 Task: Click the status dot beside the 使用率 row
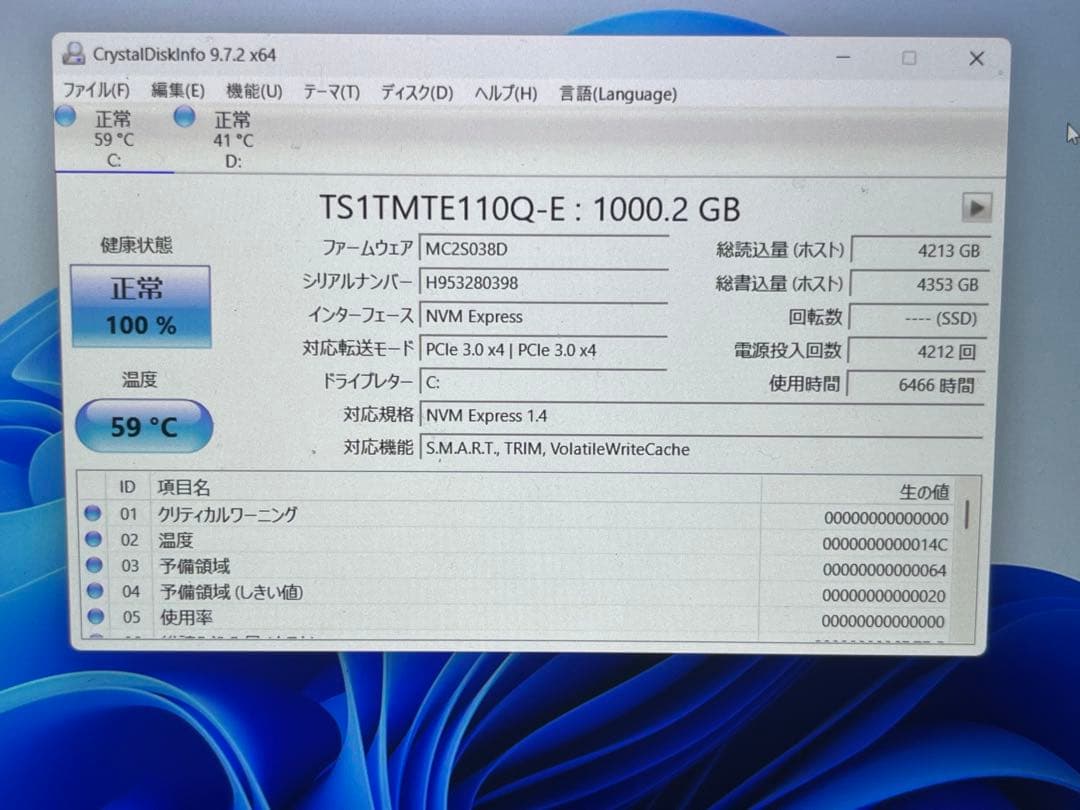pos(93,617)
